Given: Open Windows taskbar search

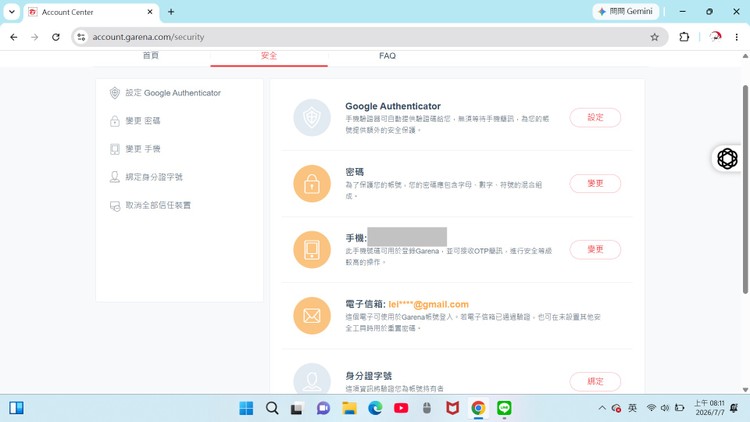Looking at the screenshot, I should pos(272,408).
